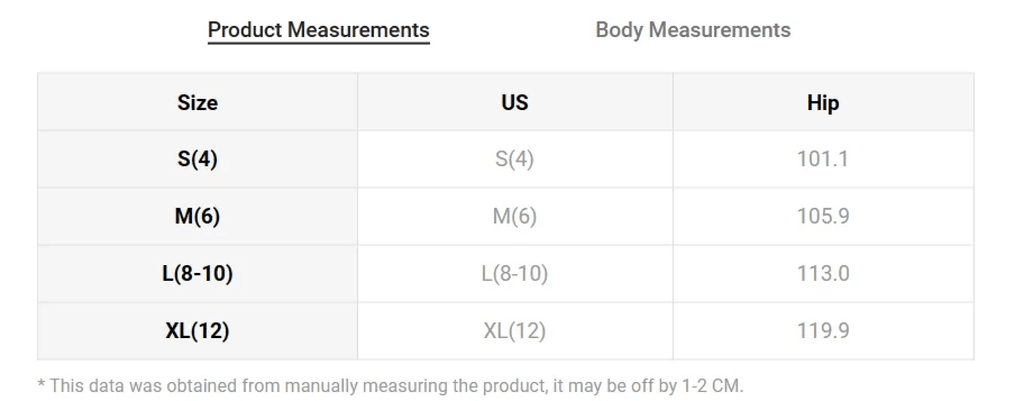Select the S(4) size row label
Viewport: 1024px width, 401px height.
coord(197,159)
